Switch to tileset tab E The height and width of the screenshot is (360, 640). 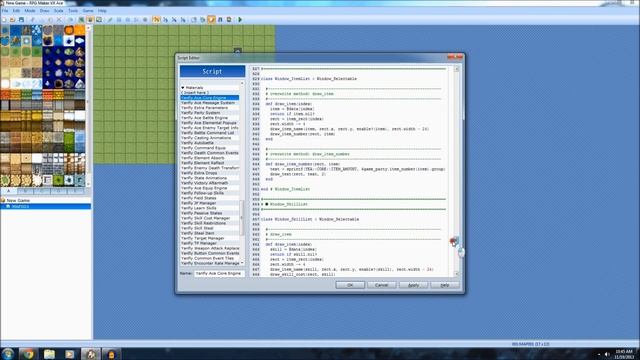click(75, 191)
